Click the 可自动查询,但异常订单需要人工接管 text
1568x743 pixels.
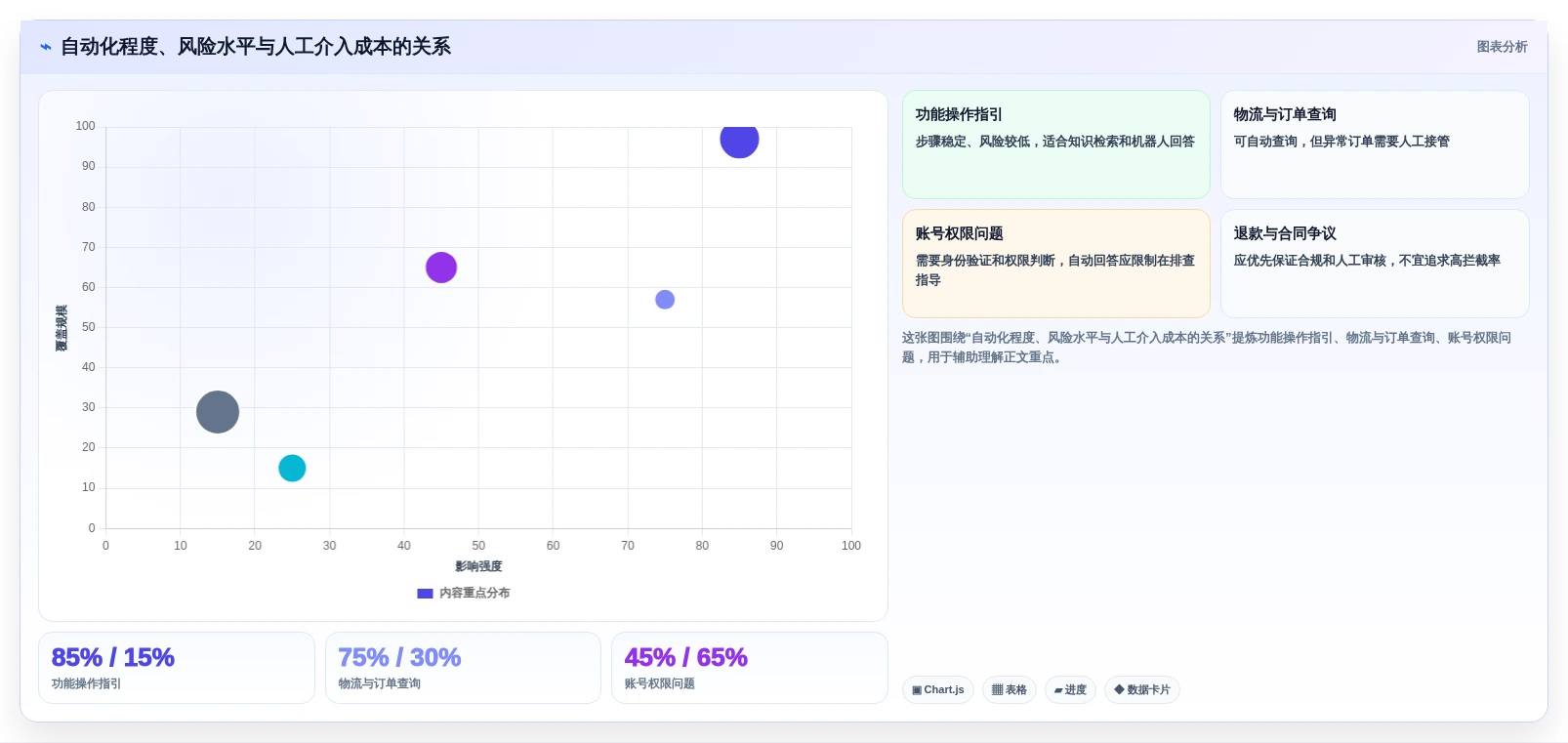(1341, 142)
